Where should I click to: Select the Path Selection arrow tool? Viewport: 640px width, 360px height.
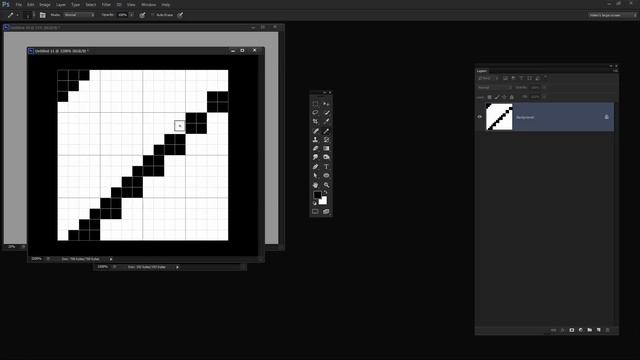[315, 176]
